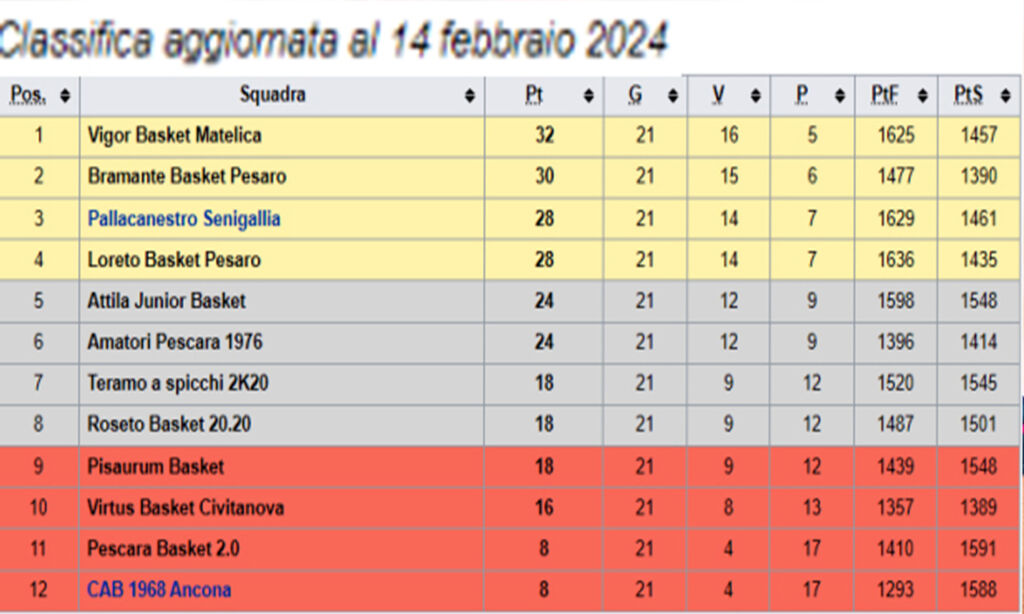Viewport: 1024px width, 614px height.
Task: Click the PtF header abbreviation text
Action: 885,95
